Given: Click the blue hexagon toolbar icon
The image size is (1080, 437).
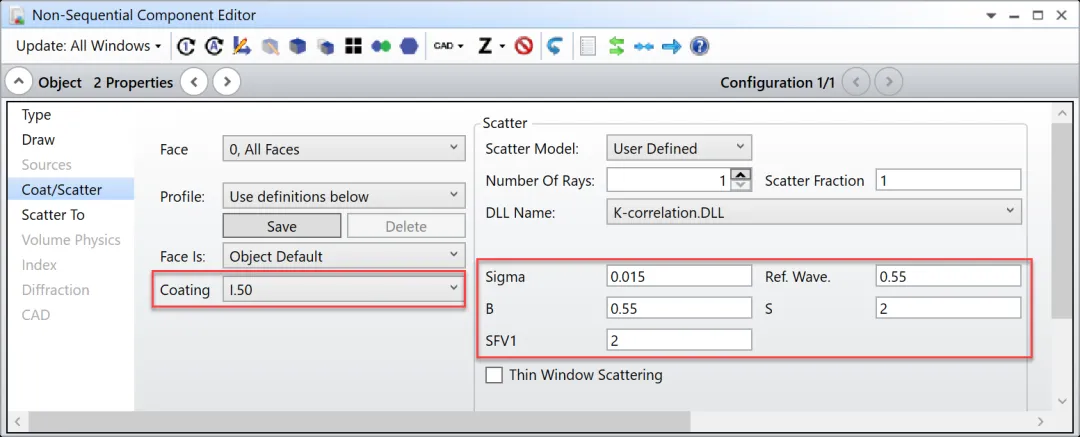Looking at the screenshot, I should 408,46.
